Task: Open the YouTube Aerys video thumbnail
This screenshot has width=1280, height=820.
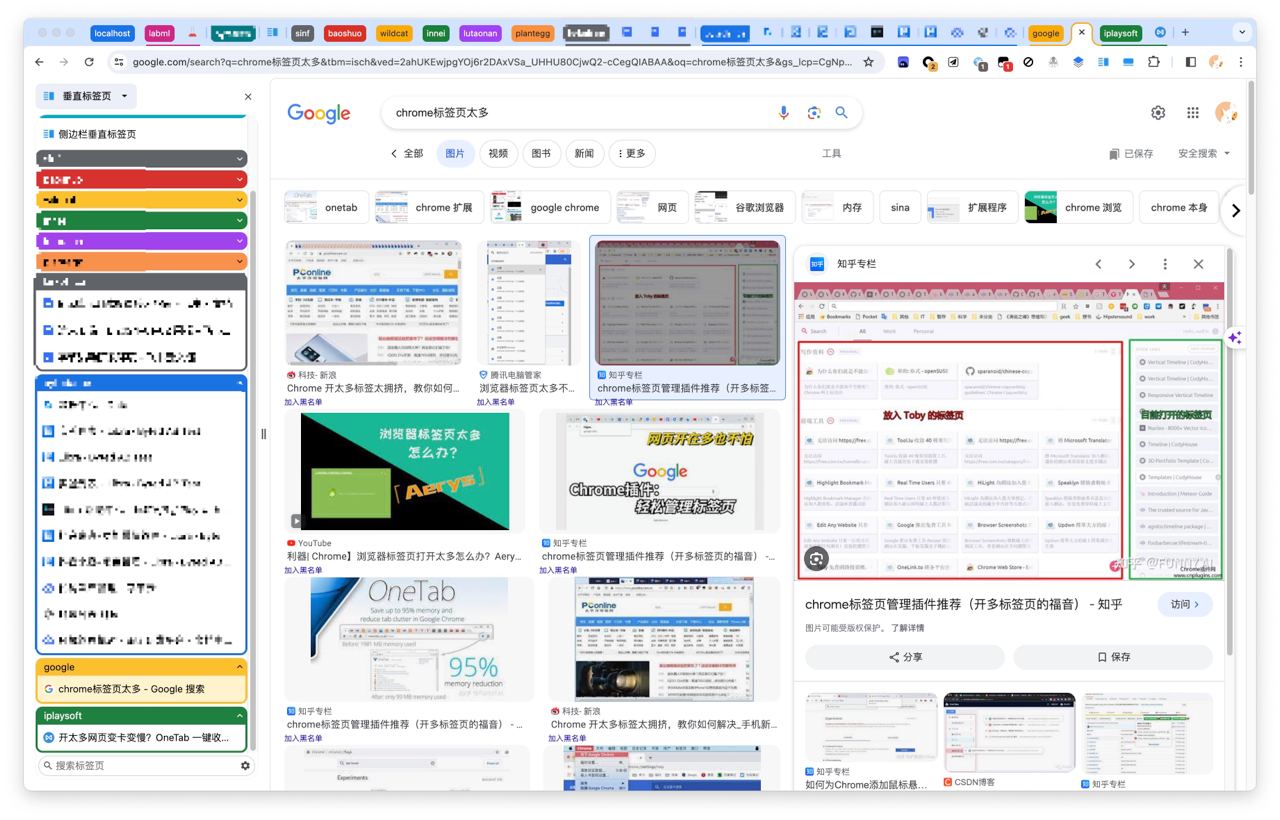Action: pos(406,471)
